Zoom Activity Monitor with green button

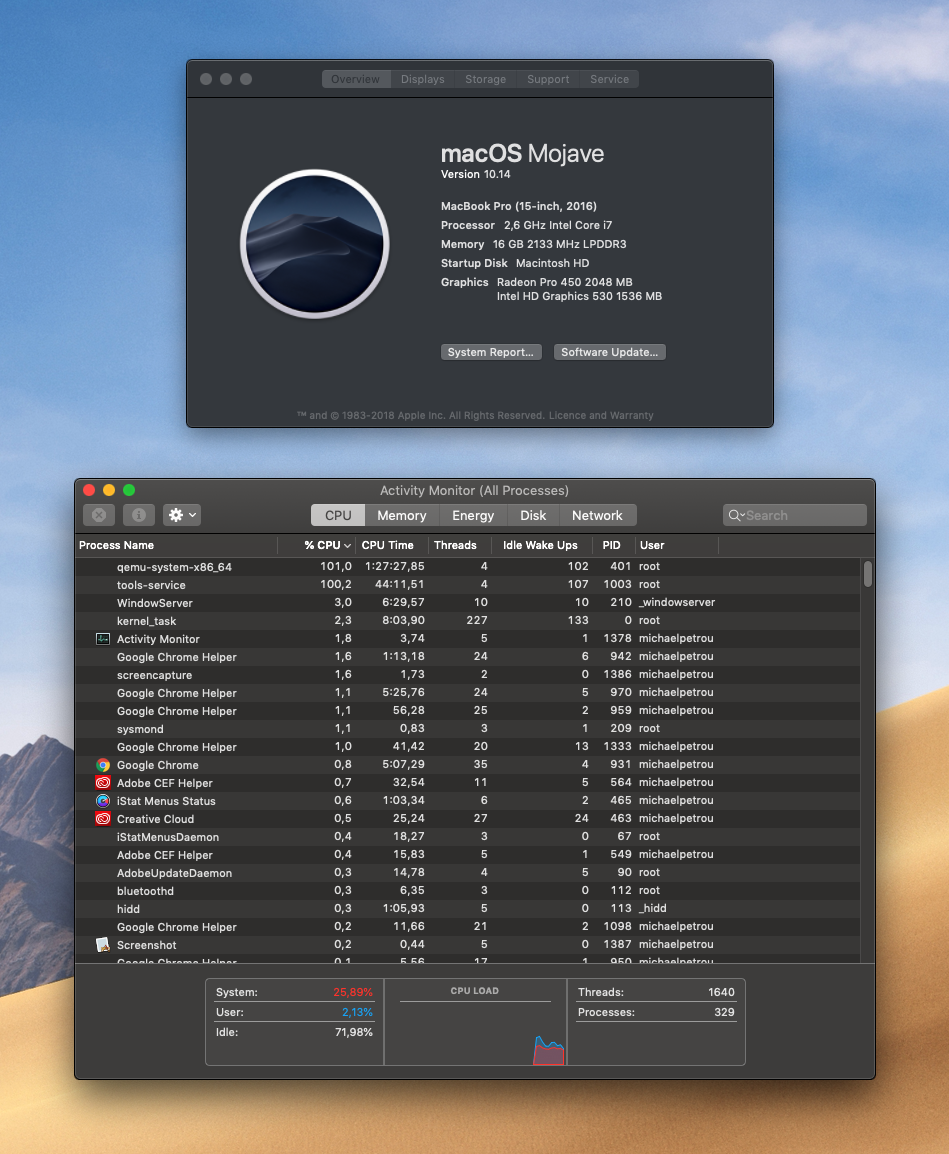pyautogui.click(x=129, y=490)
